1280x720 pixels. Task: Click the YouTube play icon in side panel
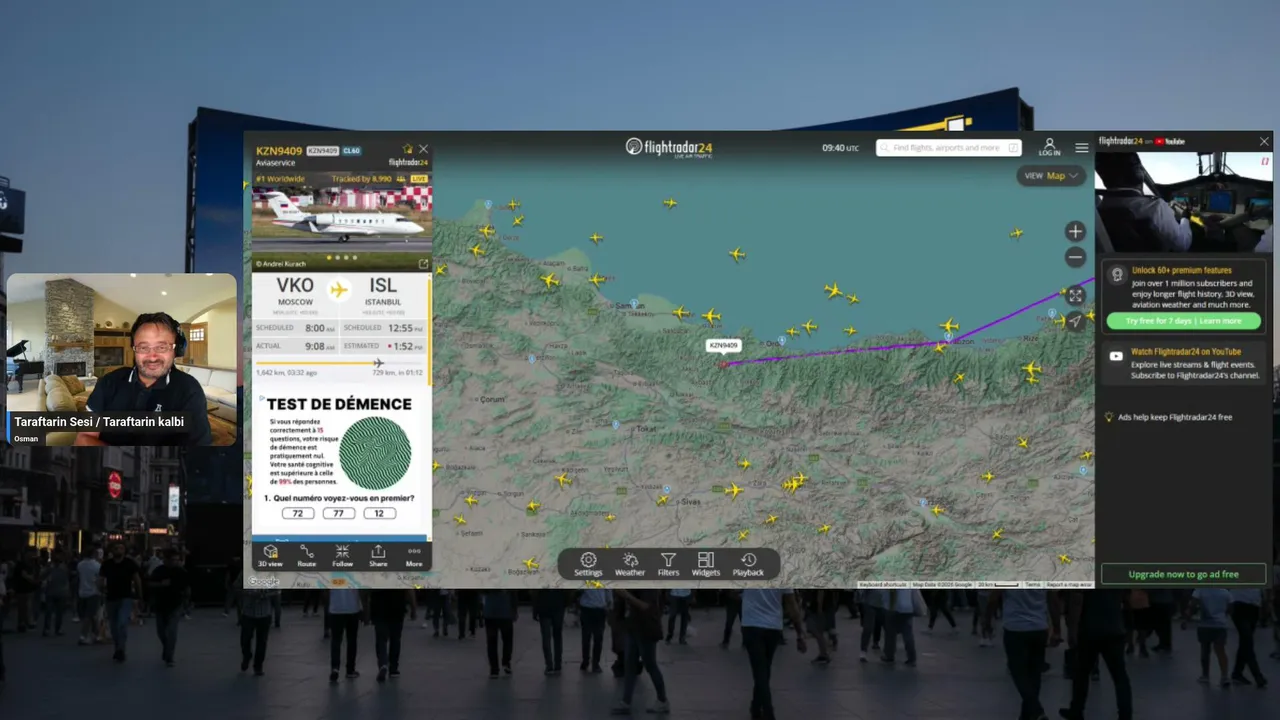(1116, 356)
